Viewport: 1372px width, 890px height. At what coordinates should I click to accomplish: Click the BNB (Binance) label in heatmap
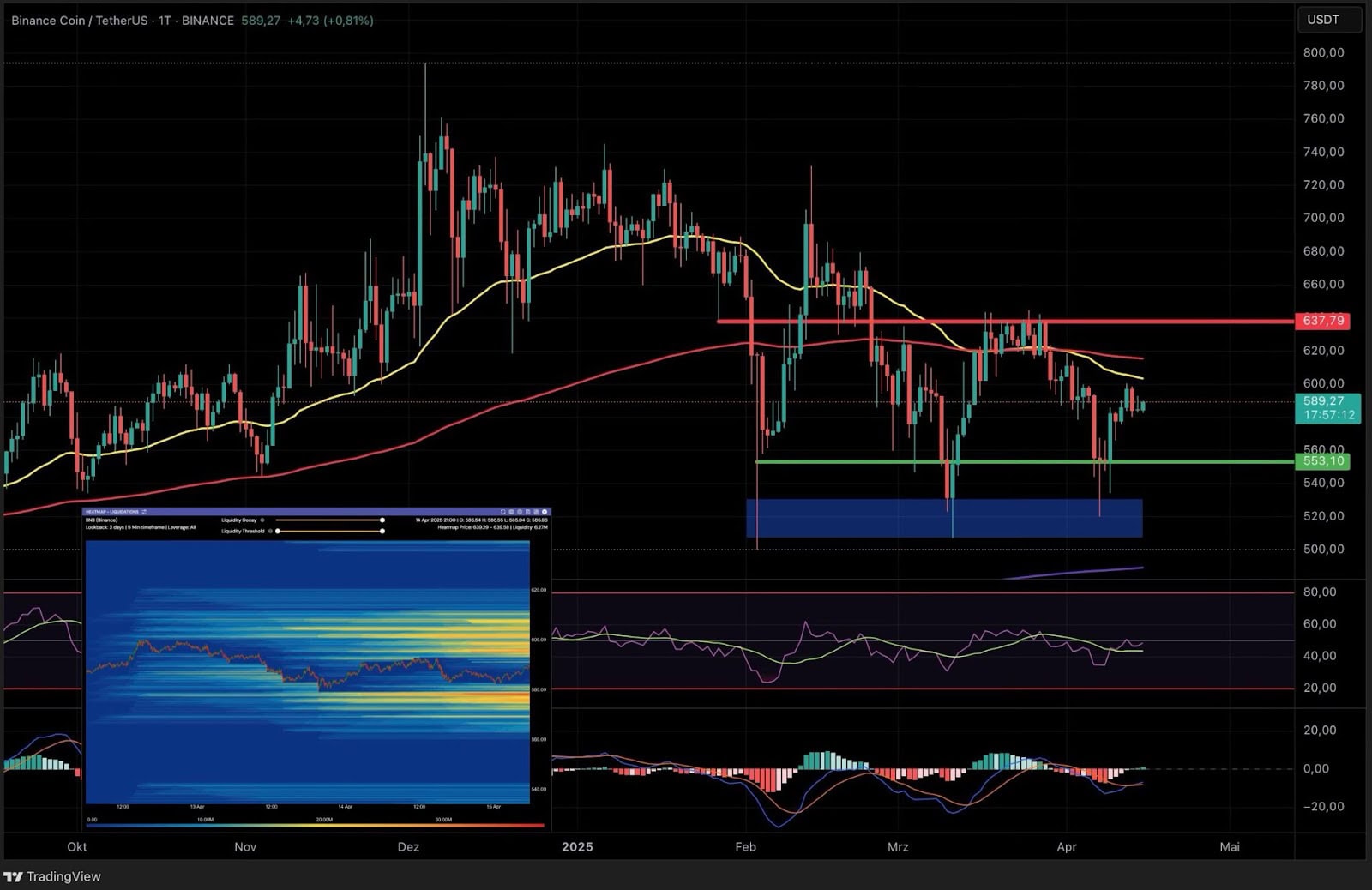coord(101,520)
